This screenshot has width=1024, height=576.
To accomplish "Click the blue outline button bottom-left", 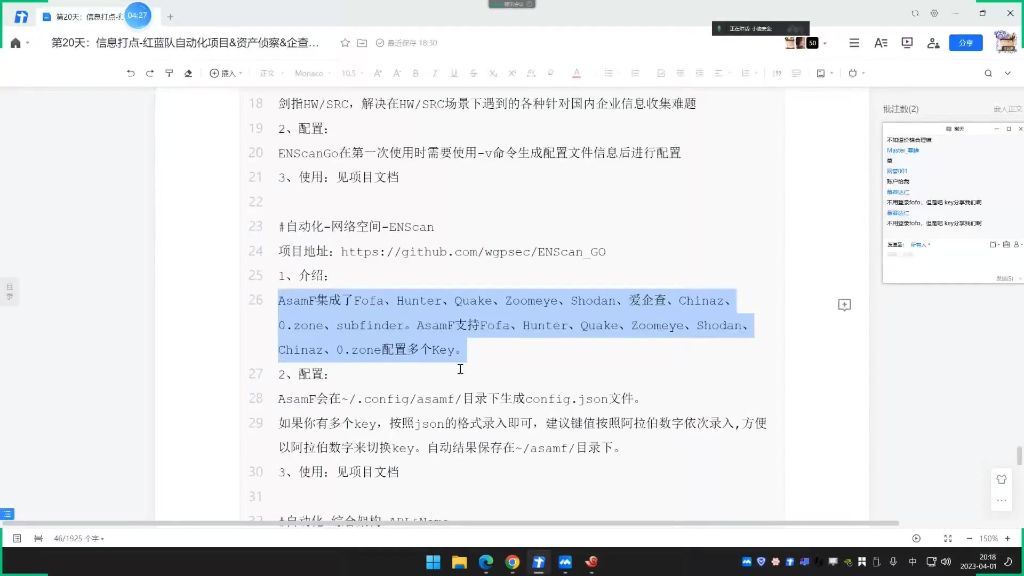I will 7,514.
